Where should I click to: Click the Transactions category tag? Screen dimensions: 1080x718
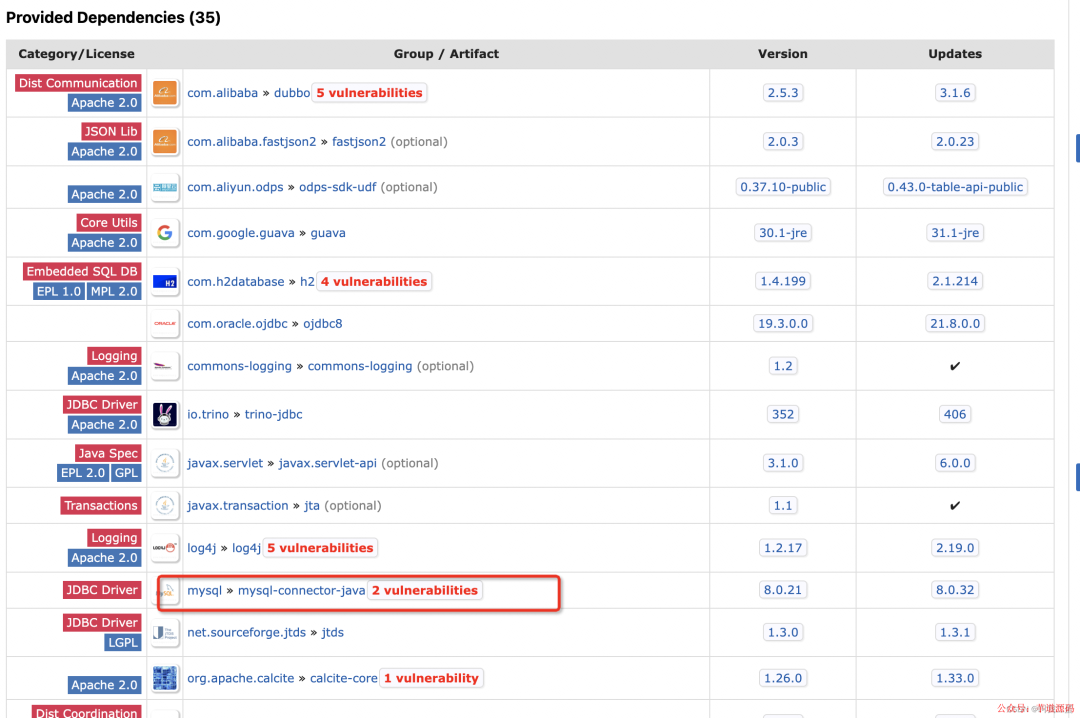[101, 506]
